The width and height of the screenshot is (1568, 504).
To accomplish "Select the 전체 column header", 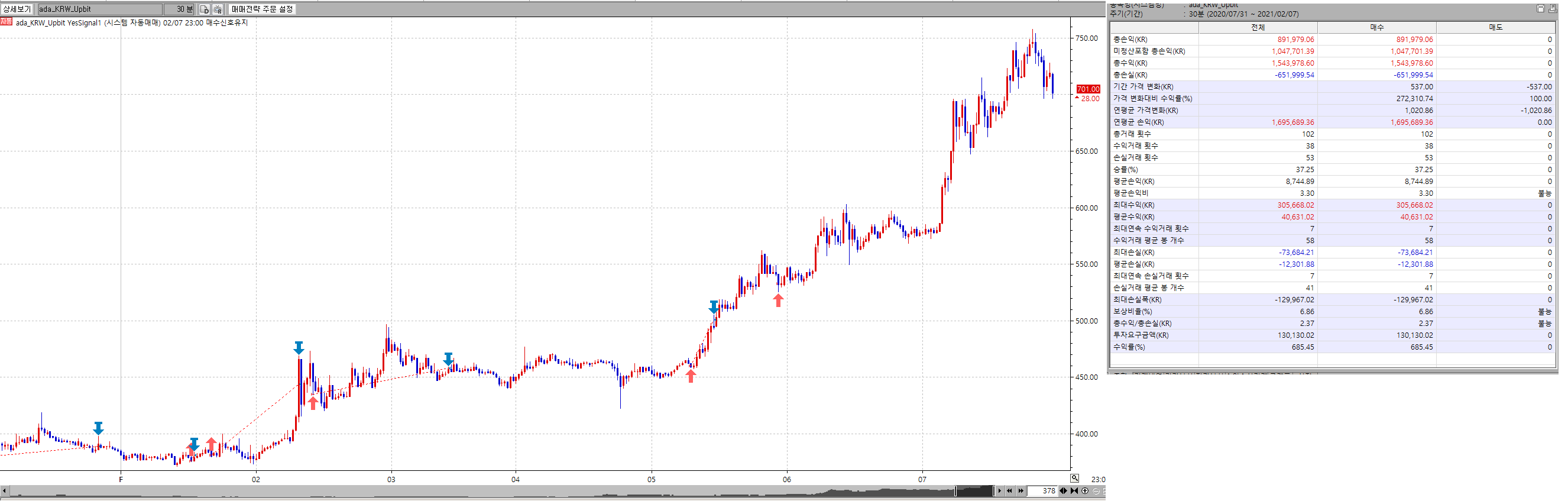I will [1258, 27].
